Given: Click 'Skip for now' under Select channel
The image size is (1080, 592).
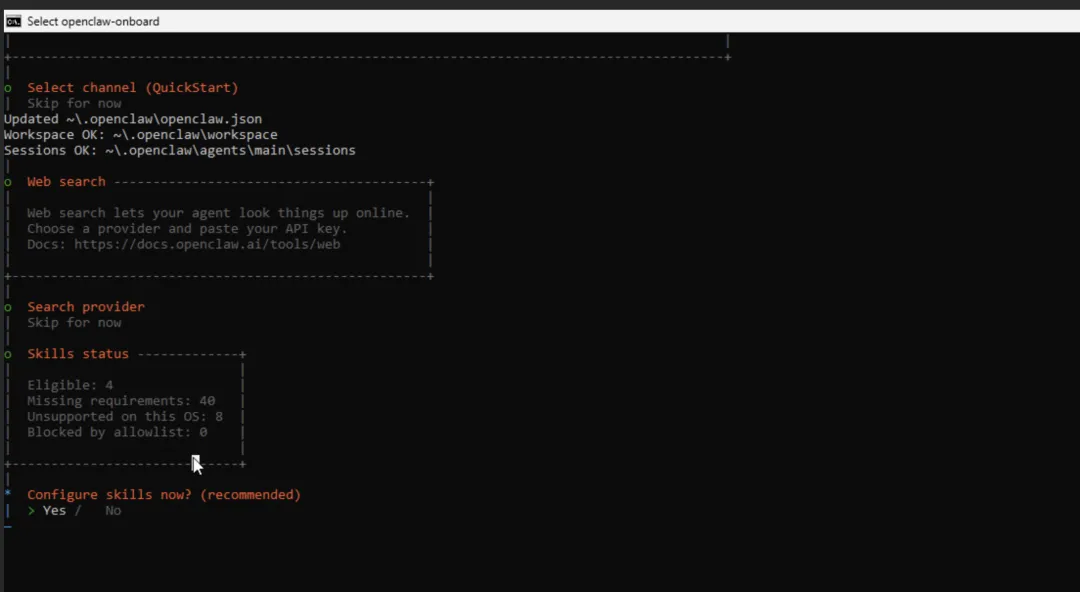Looking at the screenshot, I should 74,103.
